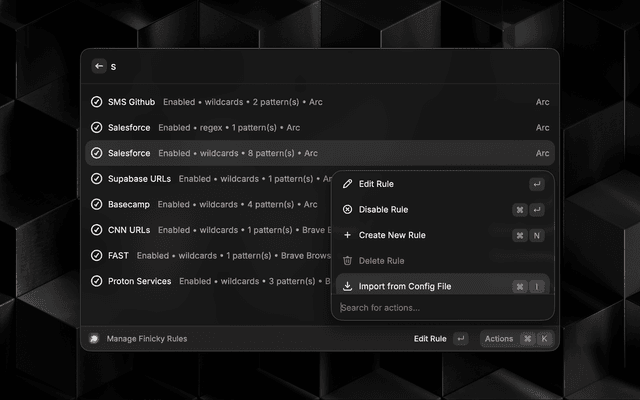
Task: Click the command key icon in Actions button
Action: click(x=527, y=339)
